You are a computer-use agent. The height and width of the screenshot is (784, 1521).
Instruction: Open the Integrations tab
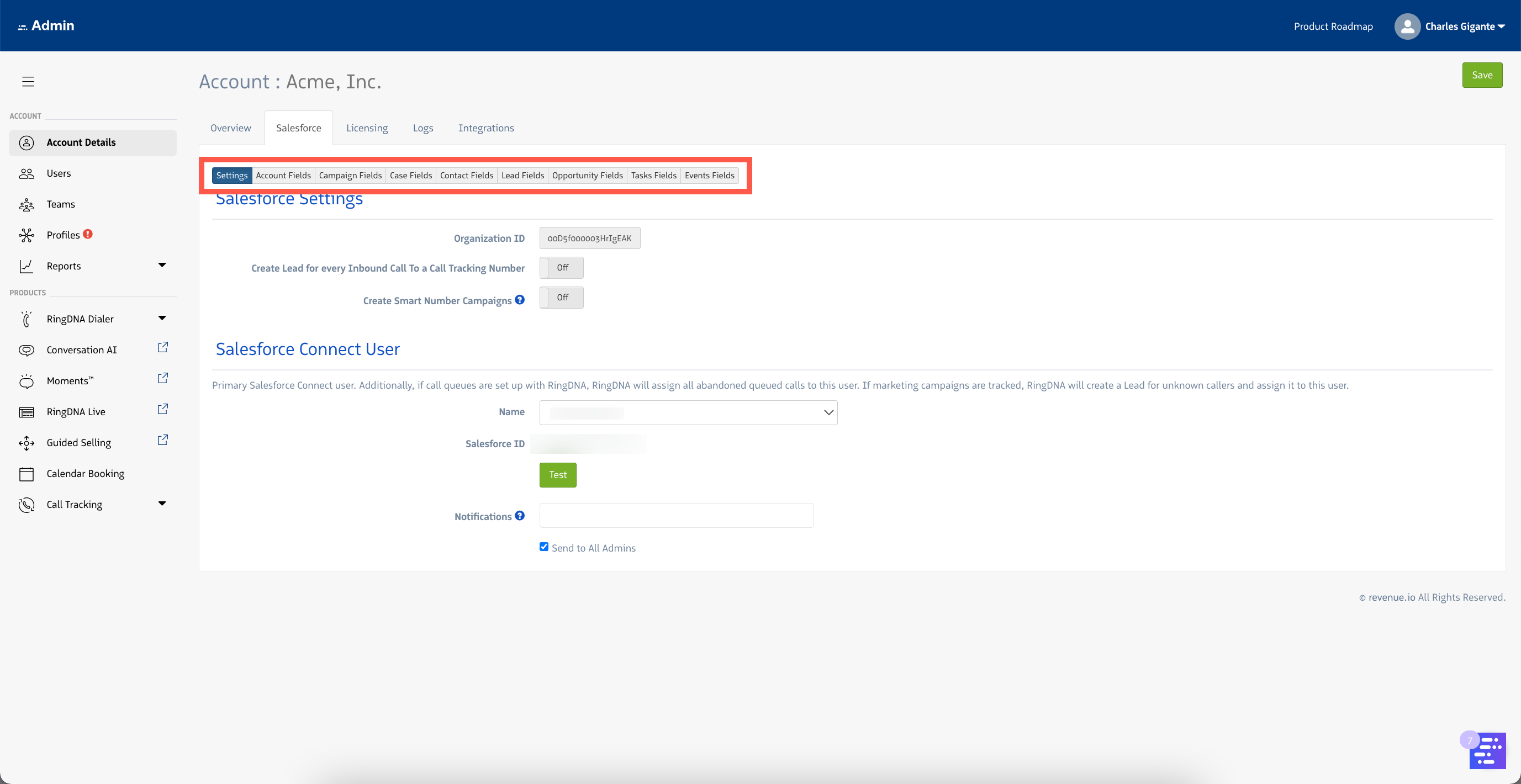coord(486,128)
